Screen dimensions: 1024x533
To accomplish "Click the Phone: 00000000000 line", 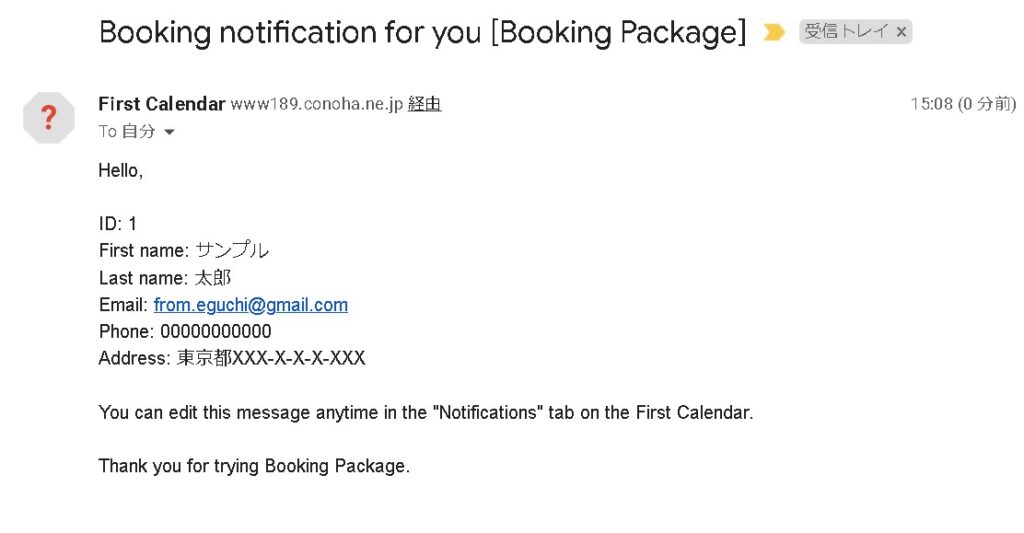I will (x=185, y=331).
